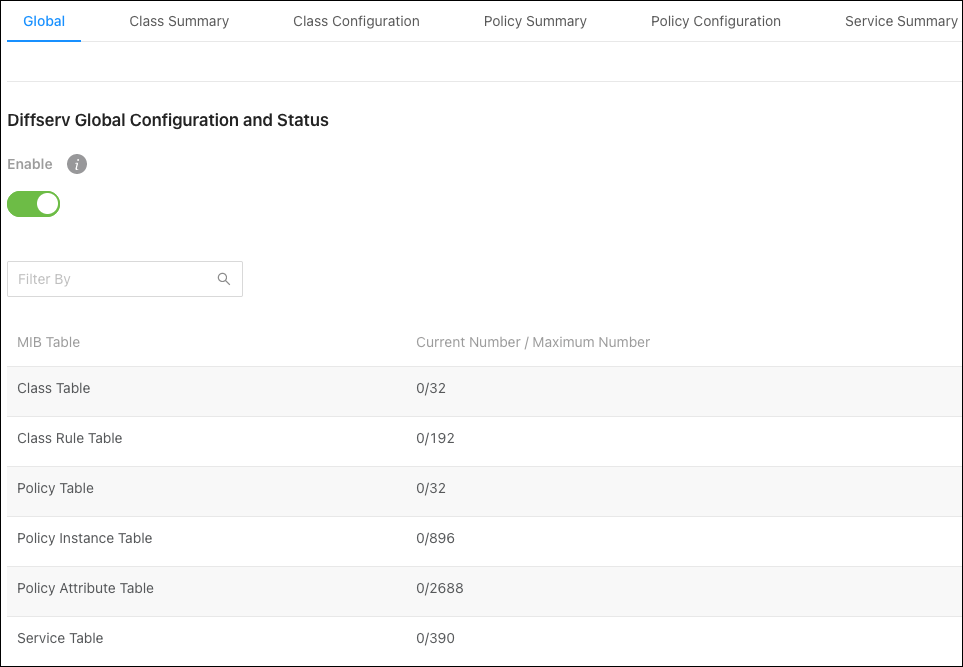
Task: Click the search magnifier icon
Action: click(224, 279)
